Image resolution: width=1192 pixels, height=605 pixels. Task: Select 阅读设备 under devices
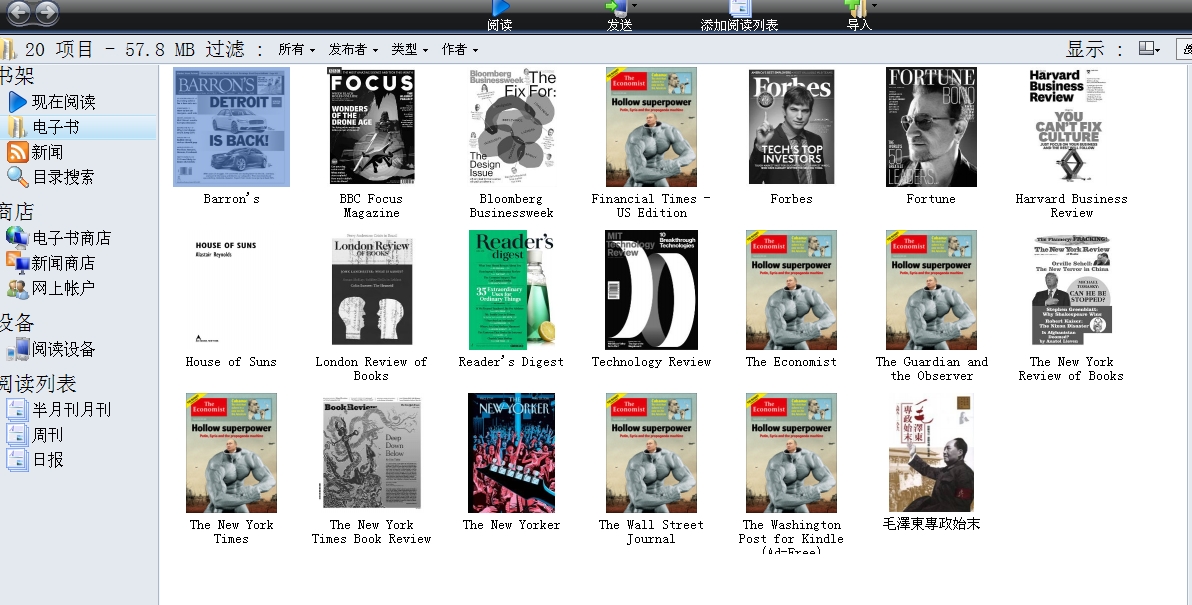[62, 349]
